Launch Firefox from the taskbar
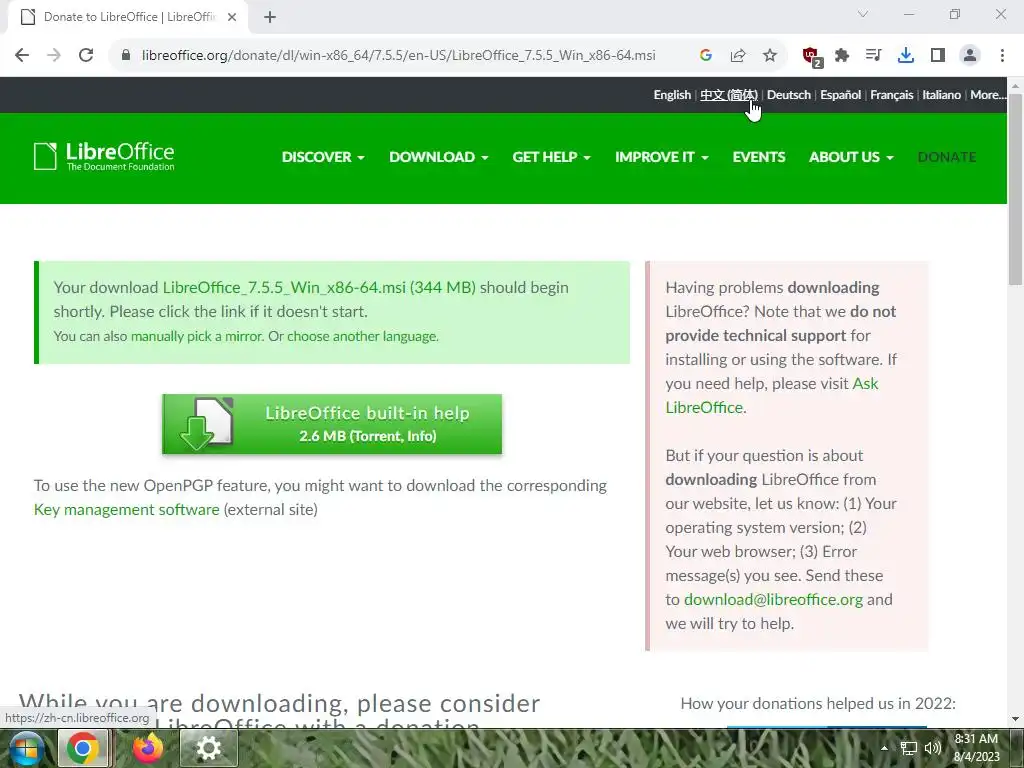 click(148, 748)
